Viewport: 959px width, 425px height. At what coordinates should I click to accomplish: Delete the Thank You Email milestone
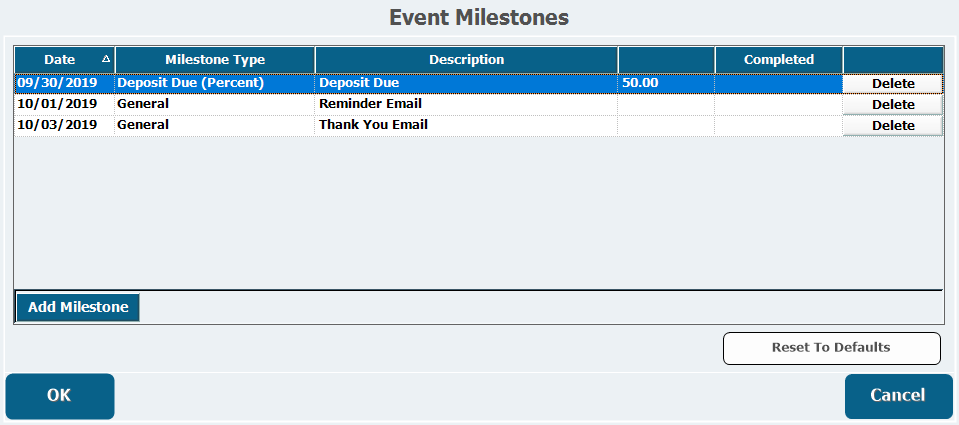click(x=892, y=126)
